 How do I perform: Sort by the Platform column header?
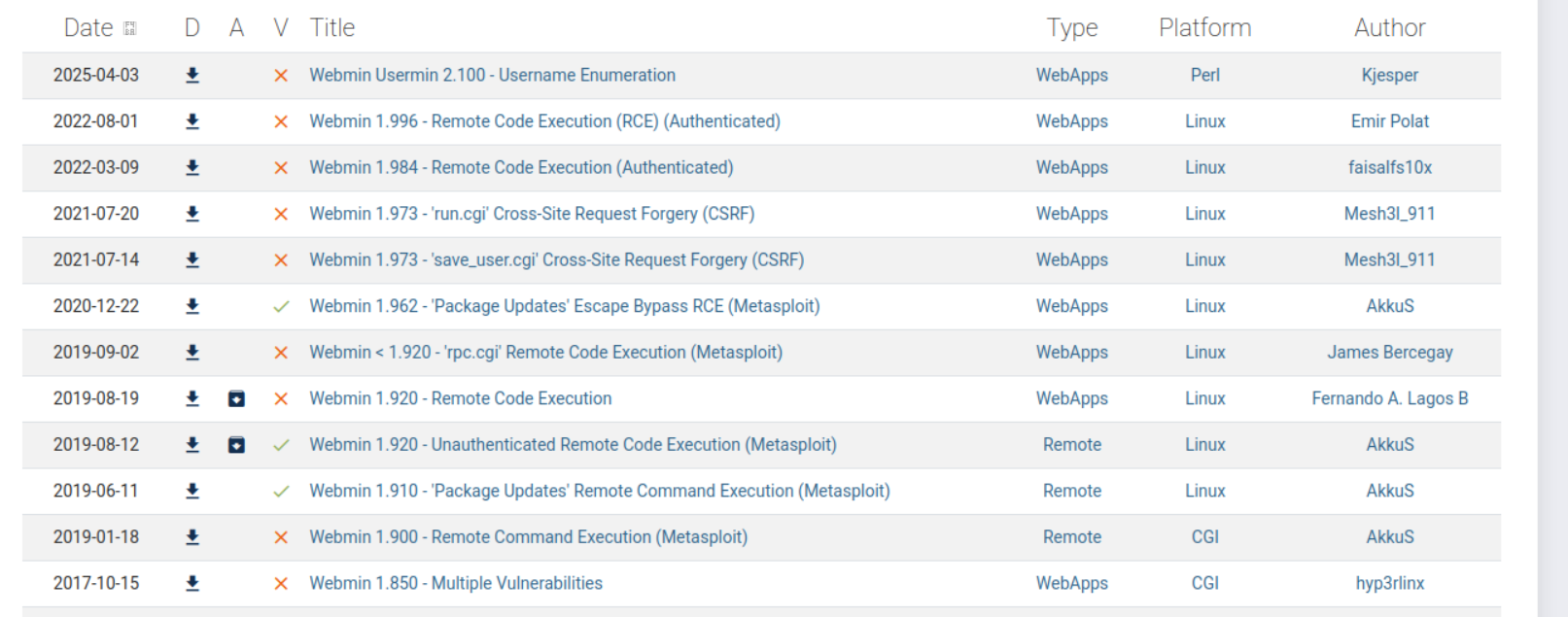point(1204,28)
